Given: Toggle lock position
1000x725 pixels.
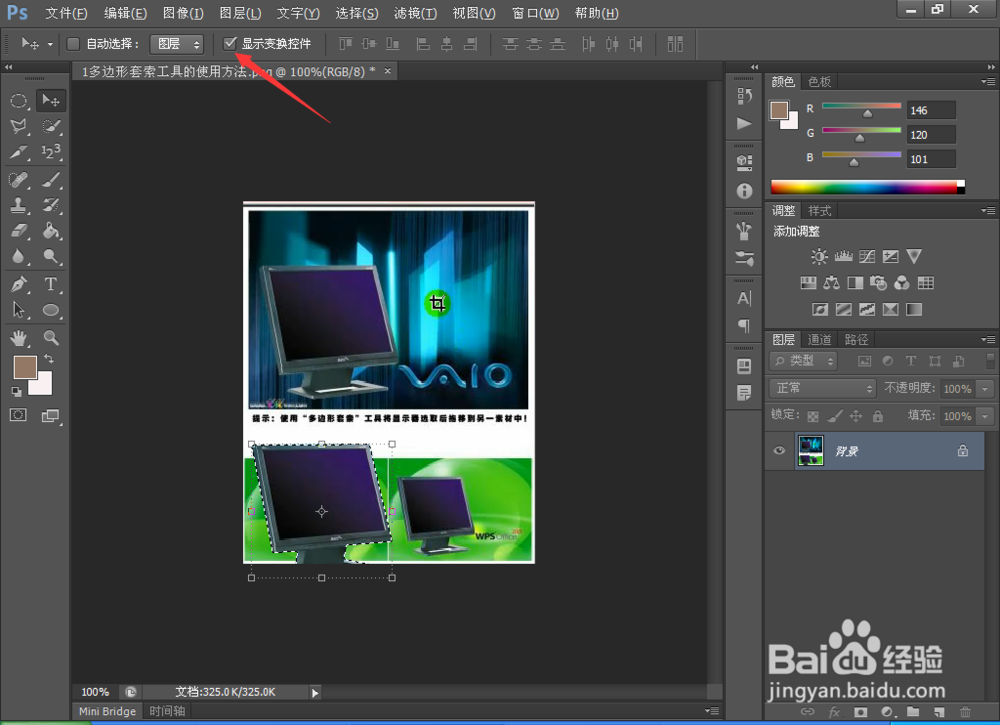Looking at the screenshot, I should click(856, 416).
